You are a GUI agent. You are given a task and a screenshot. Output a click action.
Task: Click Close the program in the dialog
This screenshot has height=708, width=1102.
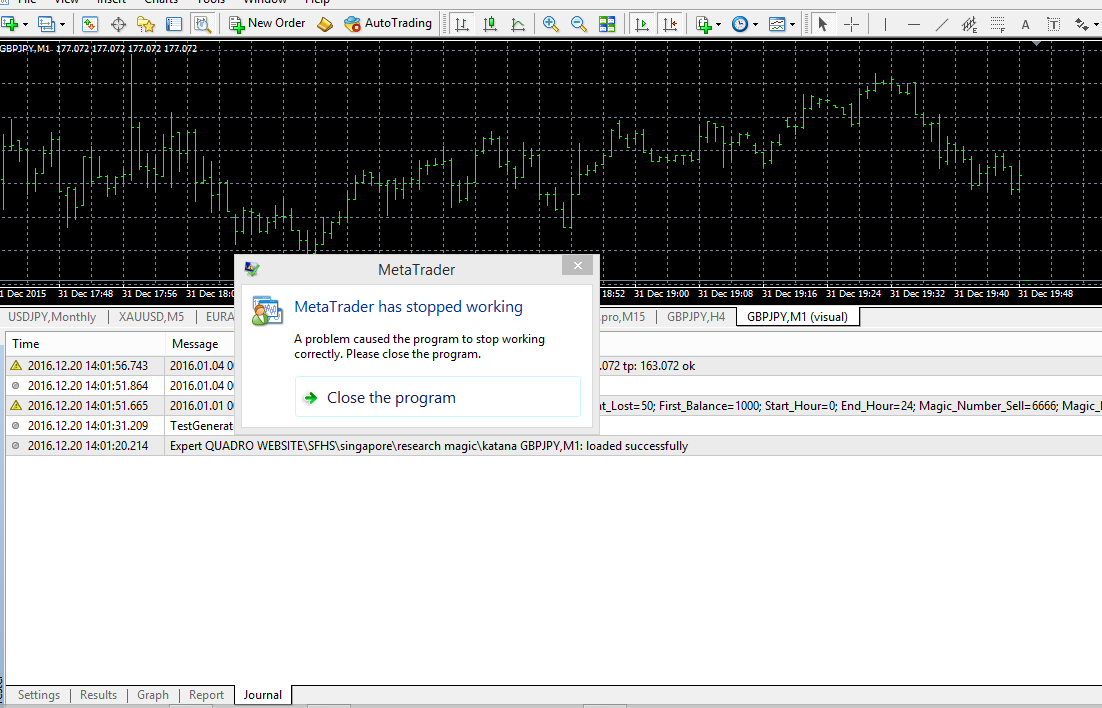click(438, 397)
